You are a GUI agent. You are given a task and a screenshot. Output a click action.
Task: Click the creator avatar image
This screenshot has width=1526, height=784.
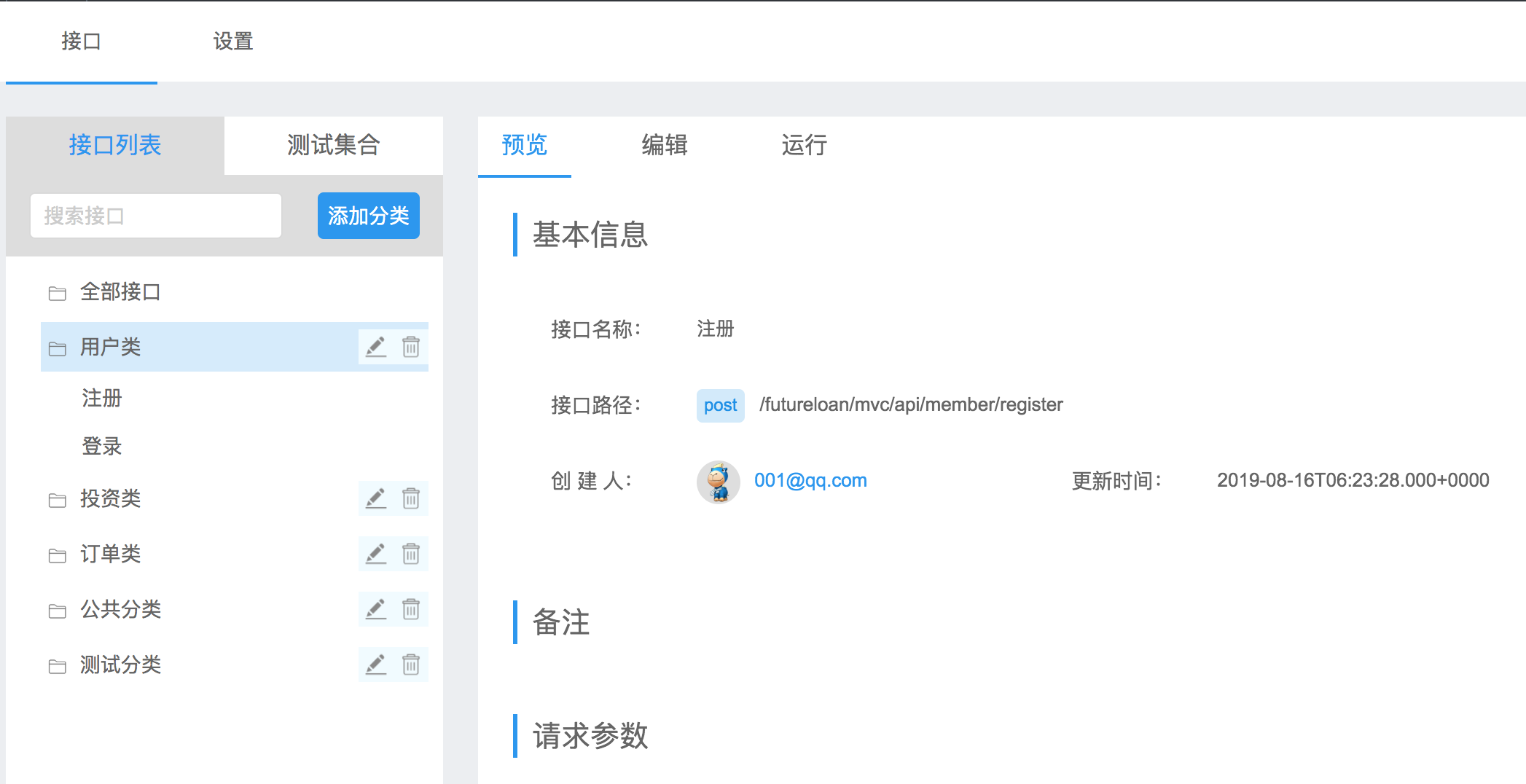719,481
